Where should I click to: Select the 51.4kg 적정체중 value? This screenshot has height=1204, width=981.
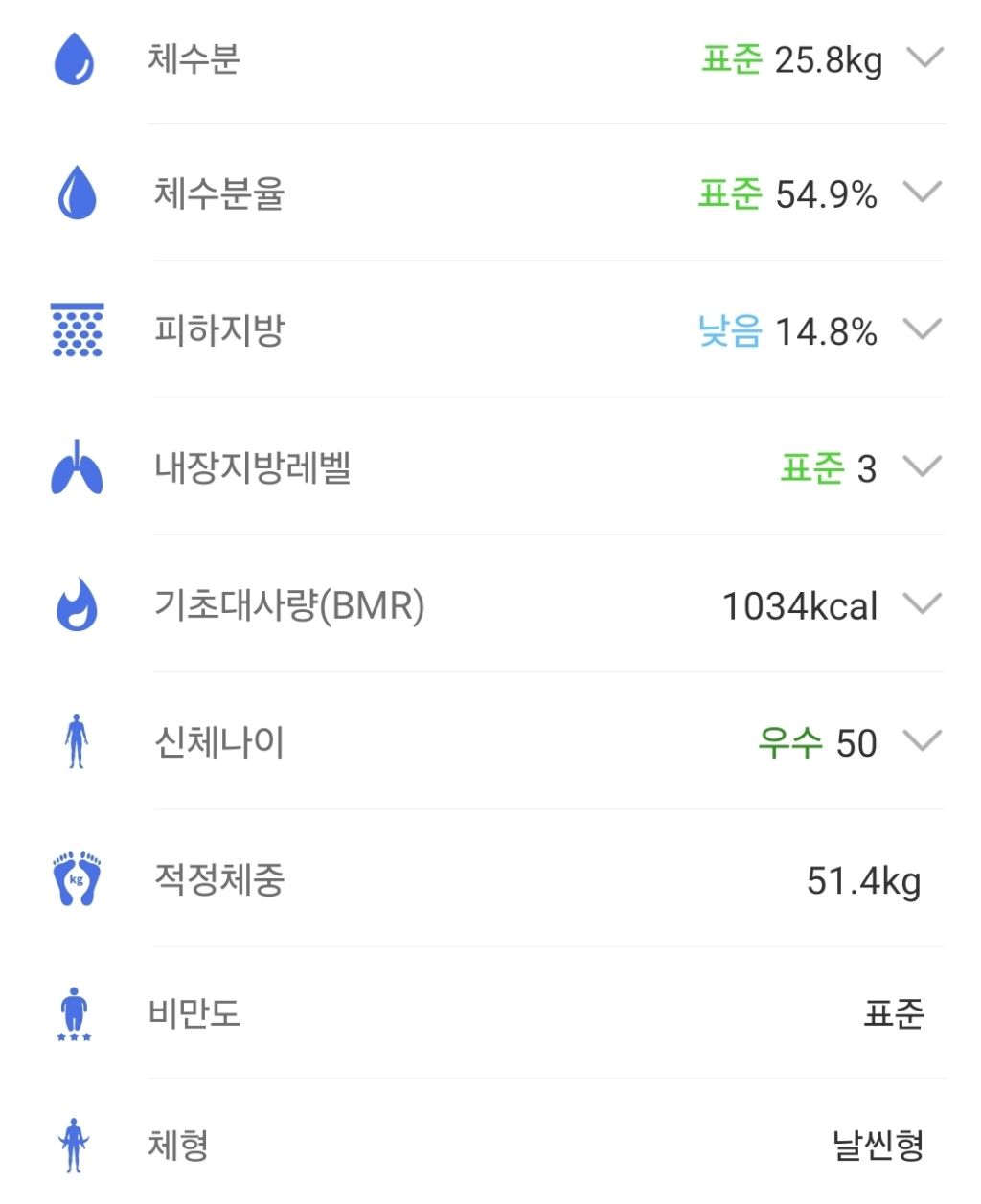pos(863,881)
